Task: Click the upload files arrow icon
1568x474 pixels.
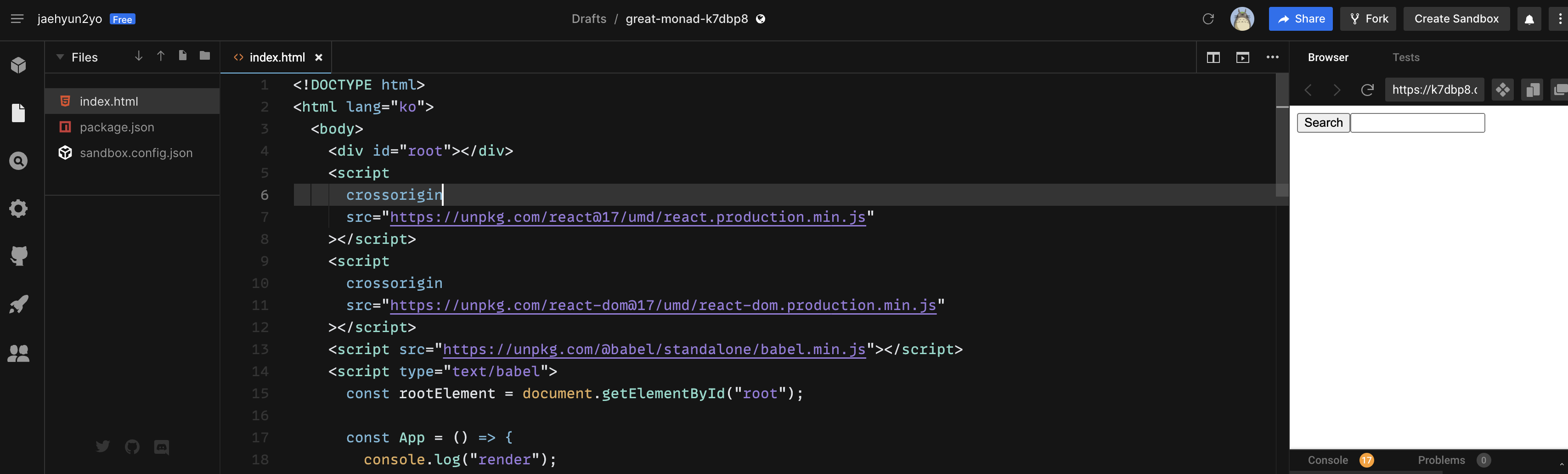Action: tap(161, 56)
